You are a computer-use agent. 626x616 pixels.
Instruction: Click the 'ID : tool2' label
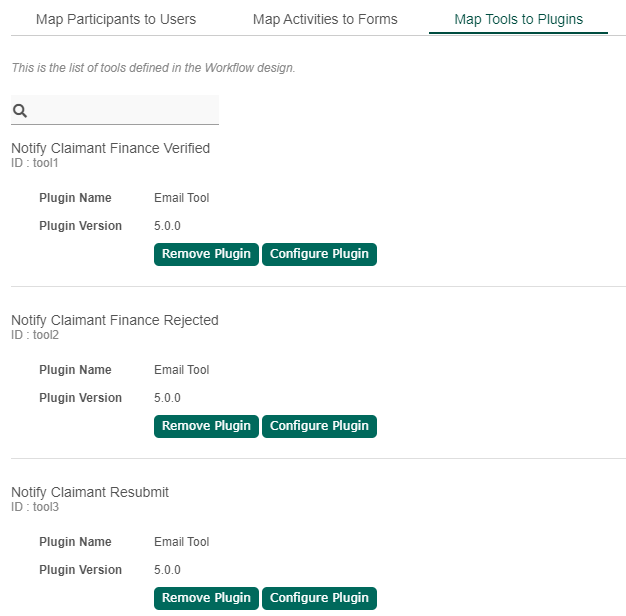click(x=35, y=335)
